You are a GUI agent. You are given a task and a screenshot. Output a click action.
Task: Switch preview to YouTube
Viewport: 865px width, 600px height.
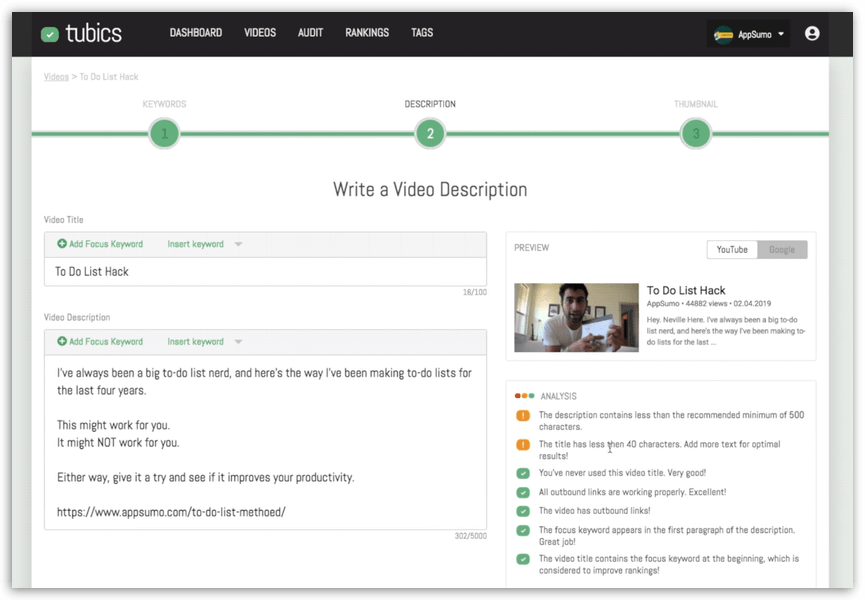pyautogui.click(x=732, y=249)
